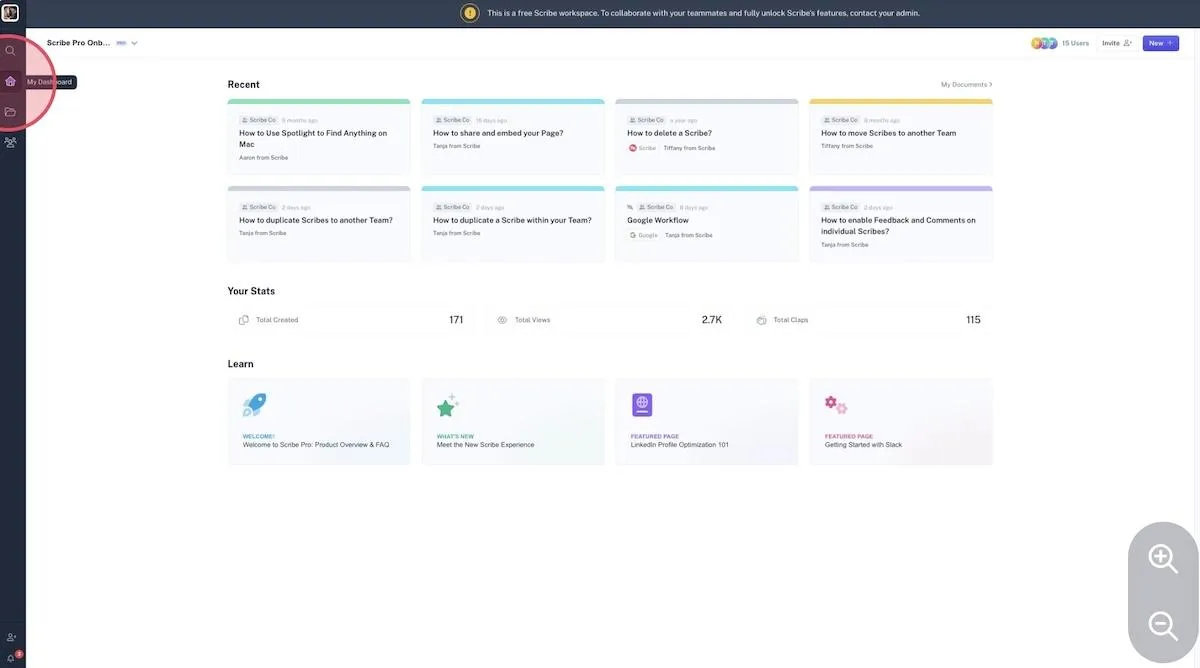Click the warning icon in the top banner
1200x668 pixels.
[469, 13]
